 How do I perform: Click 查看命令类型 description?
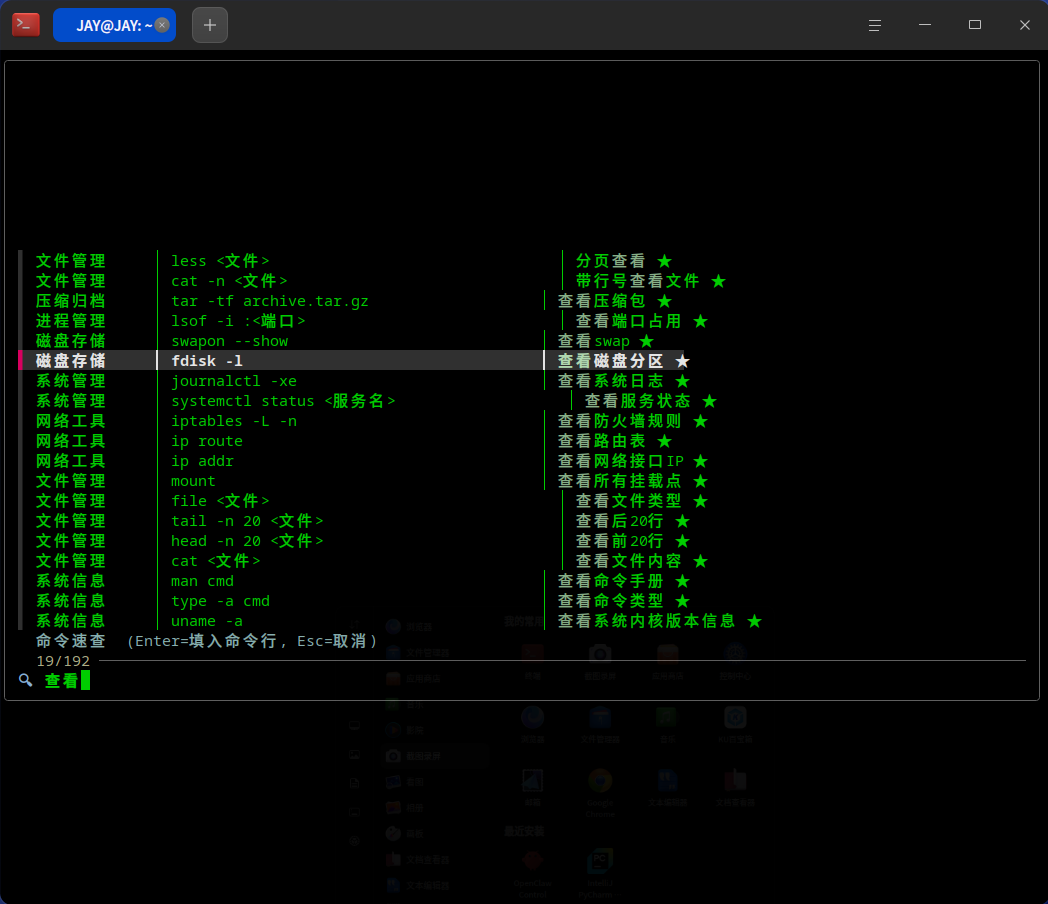click(x=610, y=601)
